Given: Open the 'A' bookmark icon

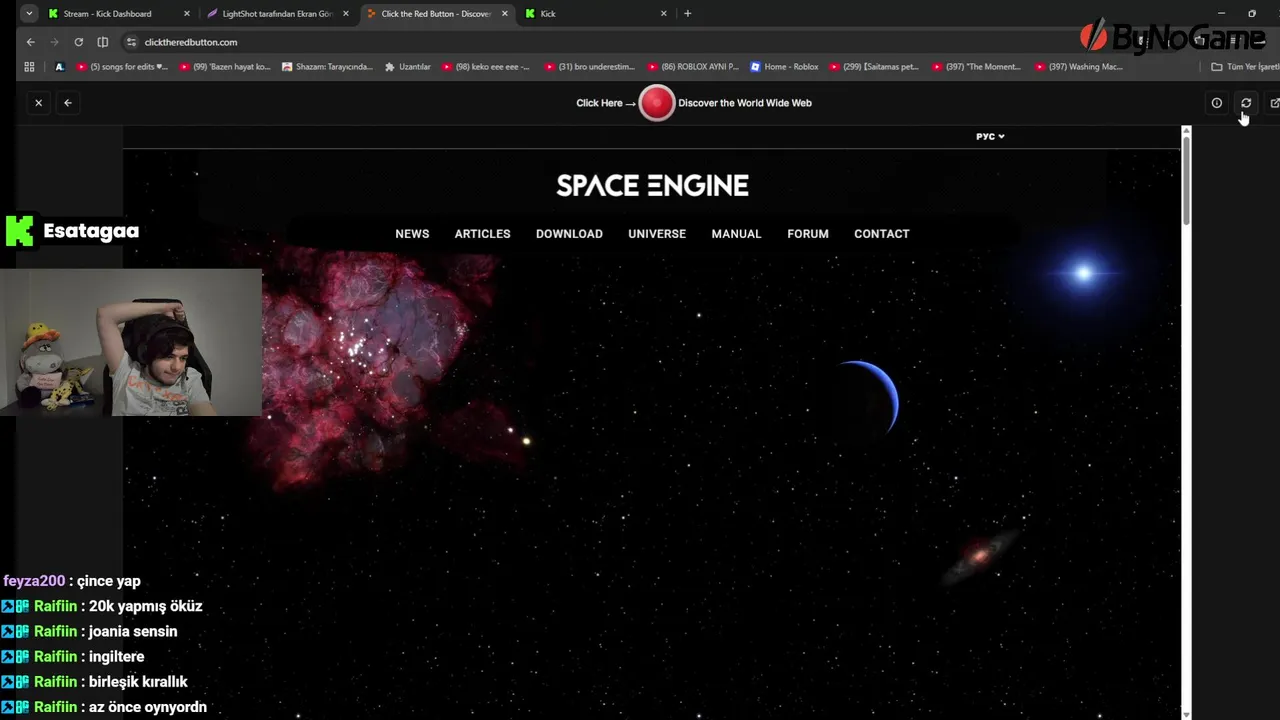Looking at the screenshot, I should pyautogui.click(x=59, y=67).
